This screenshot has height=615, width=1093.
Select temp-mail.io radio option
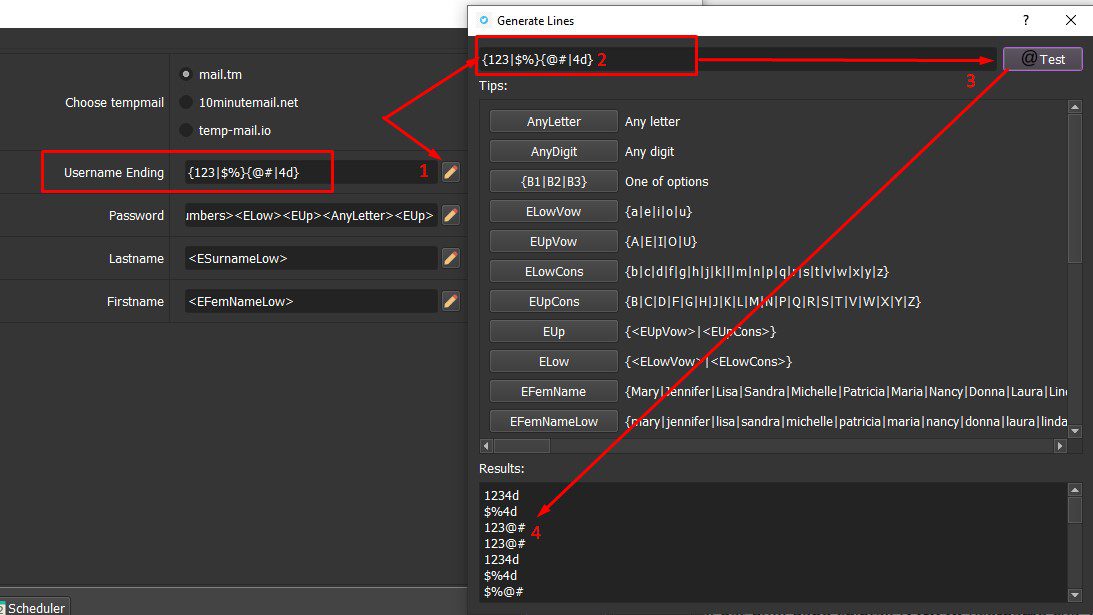(x=186, y=130)
